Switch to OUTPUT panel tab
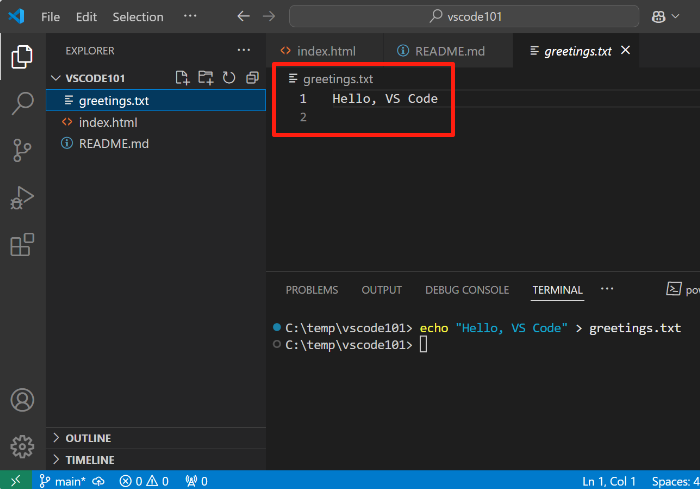This screenshot has width=700, height=489. pos(382,290)
